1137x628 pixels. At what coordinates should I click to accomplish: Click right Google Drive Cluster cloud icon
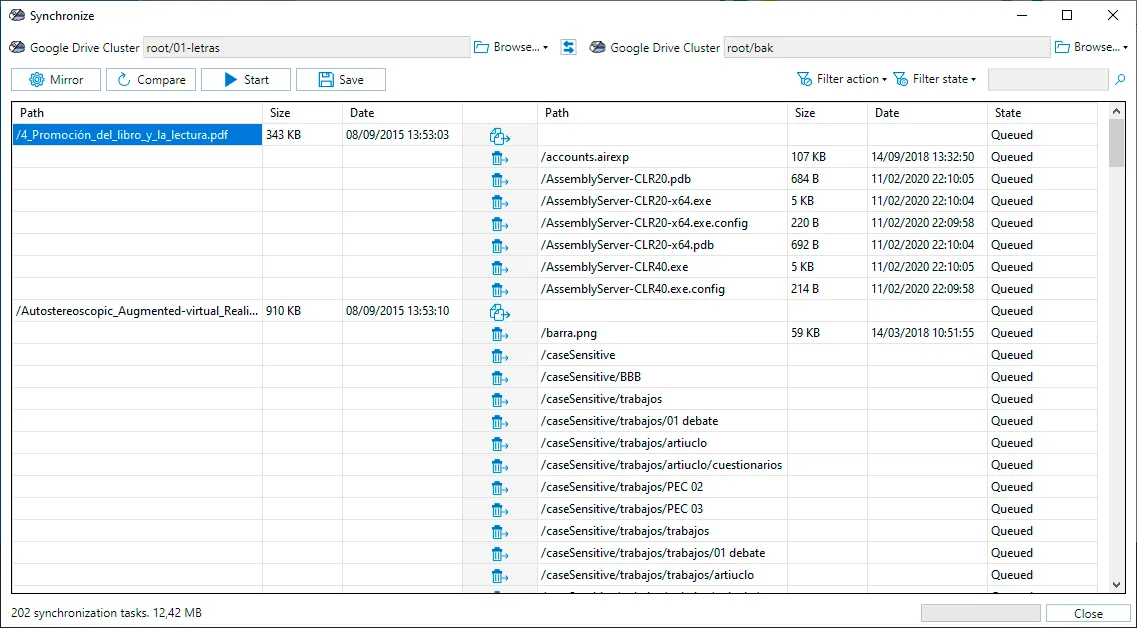598,48
